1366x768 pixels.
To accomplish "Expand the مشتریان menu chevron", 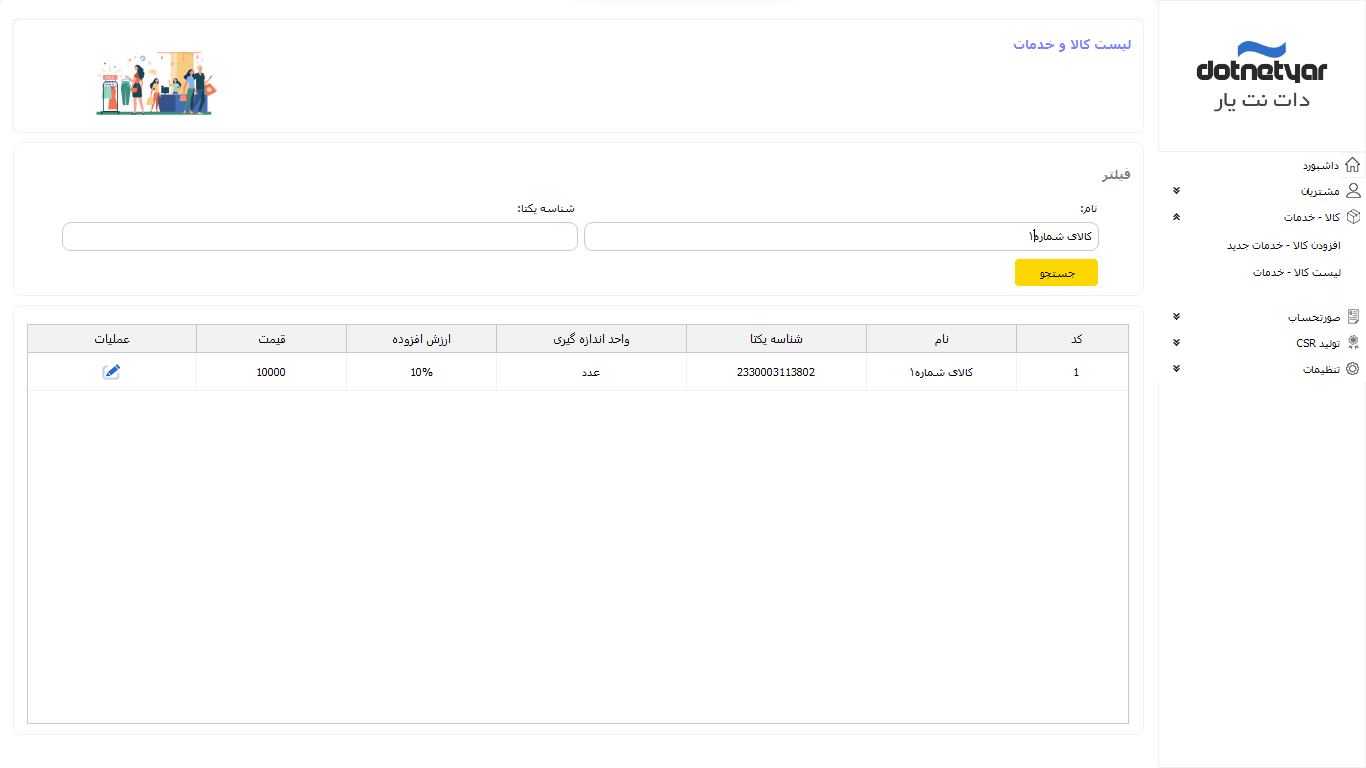I will click(x=1176, y=191).
